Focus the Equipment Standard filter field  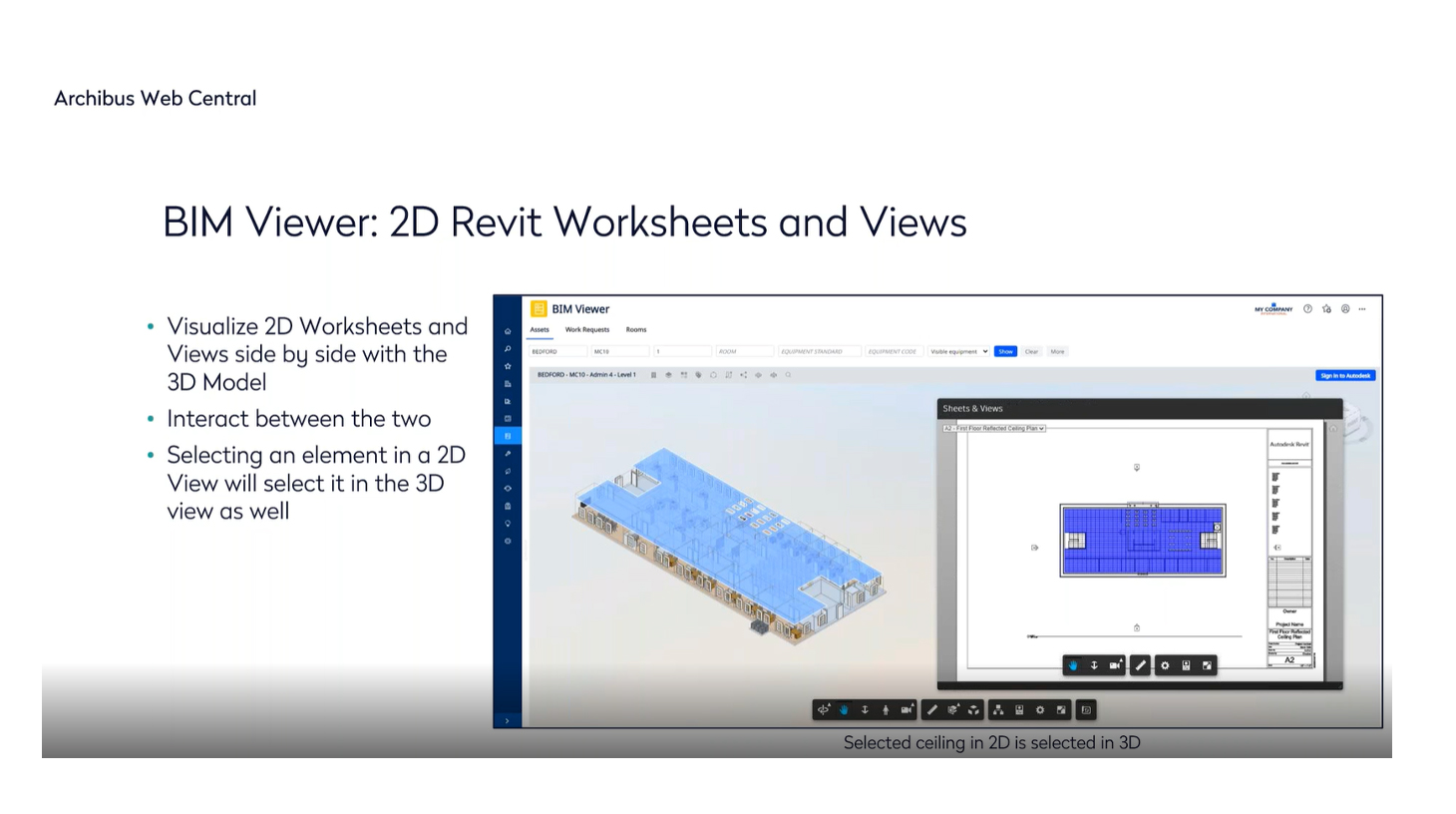click(x=819, y=351)
